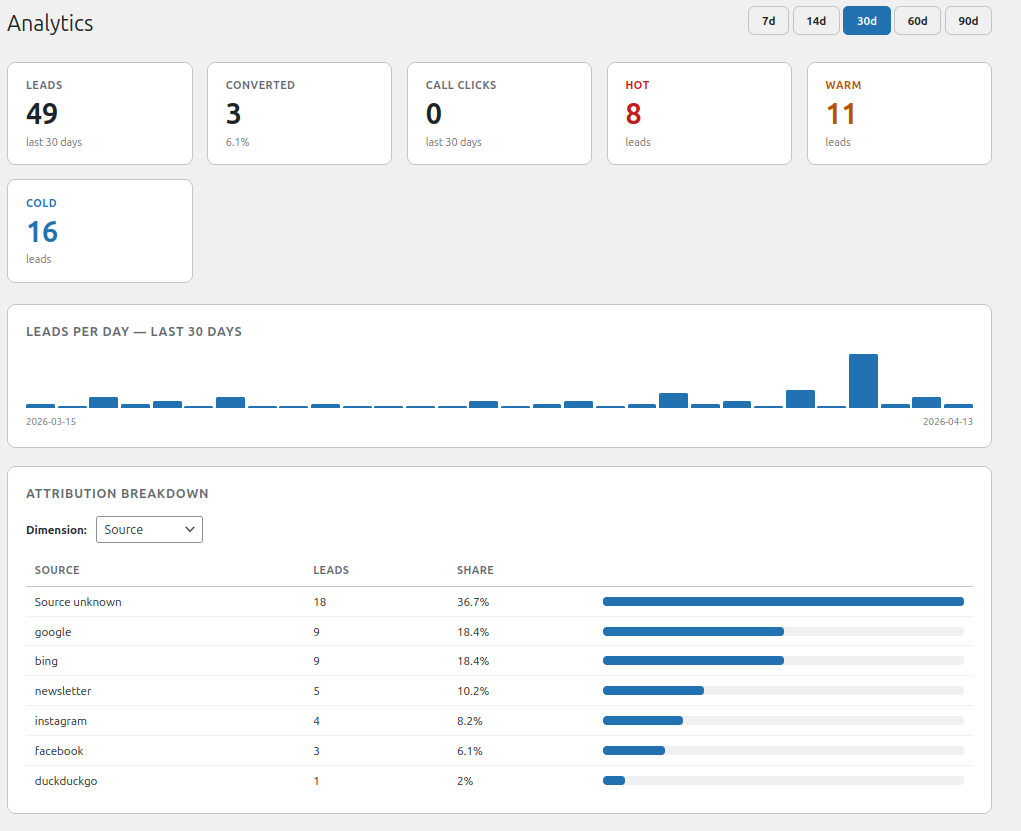The image size is (1021, 831).
Task: Open the Leads 49 stat card
Action: coord(100,113)
